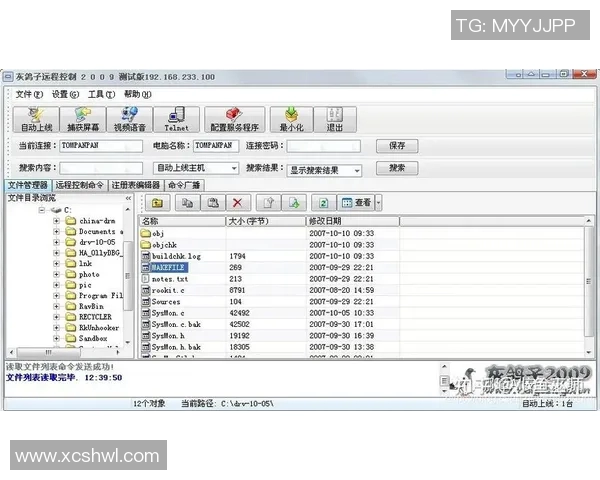
Task: Click the 自动上线 toolbar icon
Action: (36, 119)
